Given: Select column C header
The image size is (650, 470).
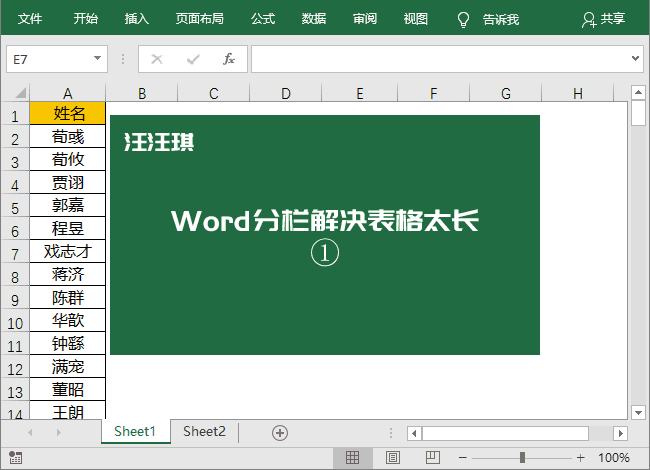Looking at the screenshot, I should point(213,93).
